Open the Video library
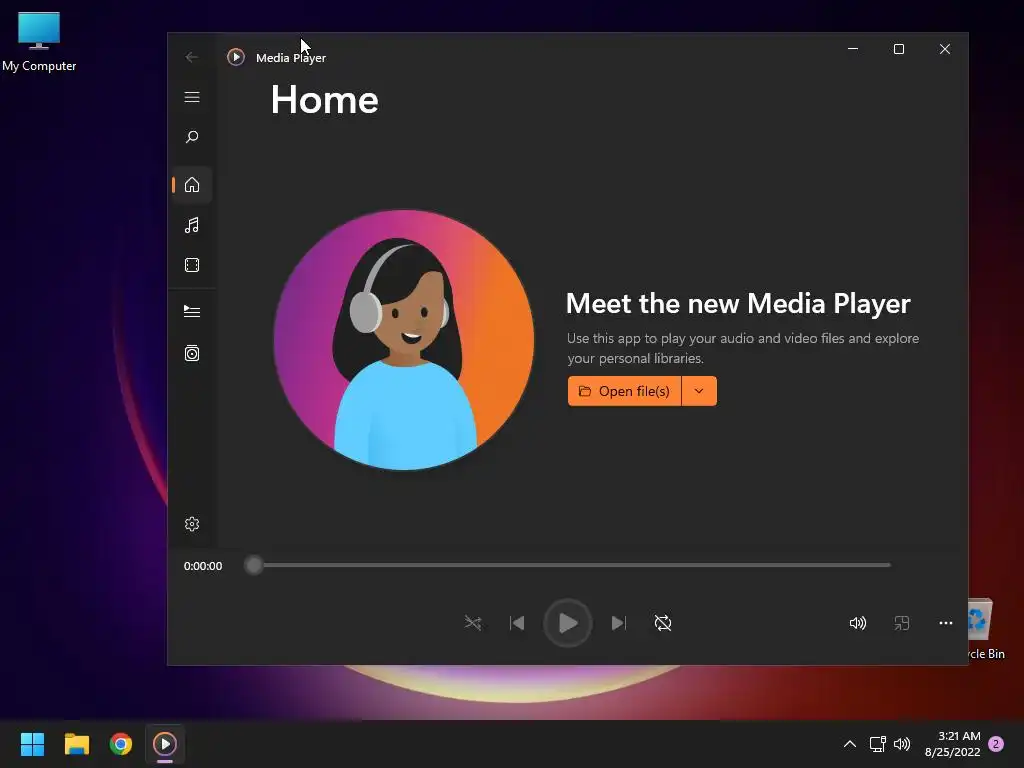Image resolution: width=1024 pixels, height=768 pixels. [x=191, y=265]
